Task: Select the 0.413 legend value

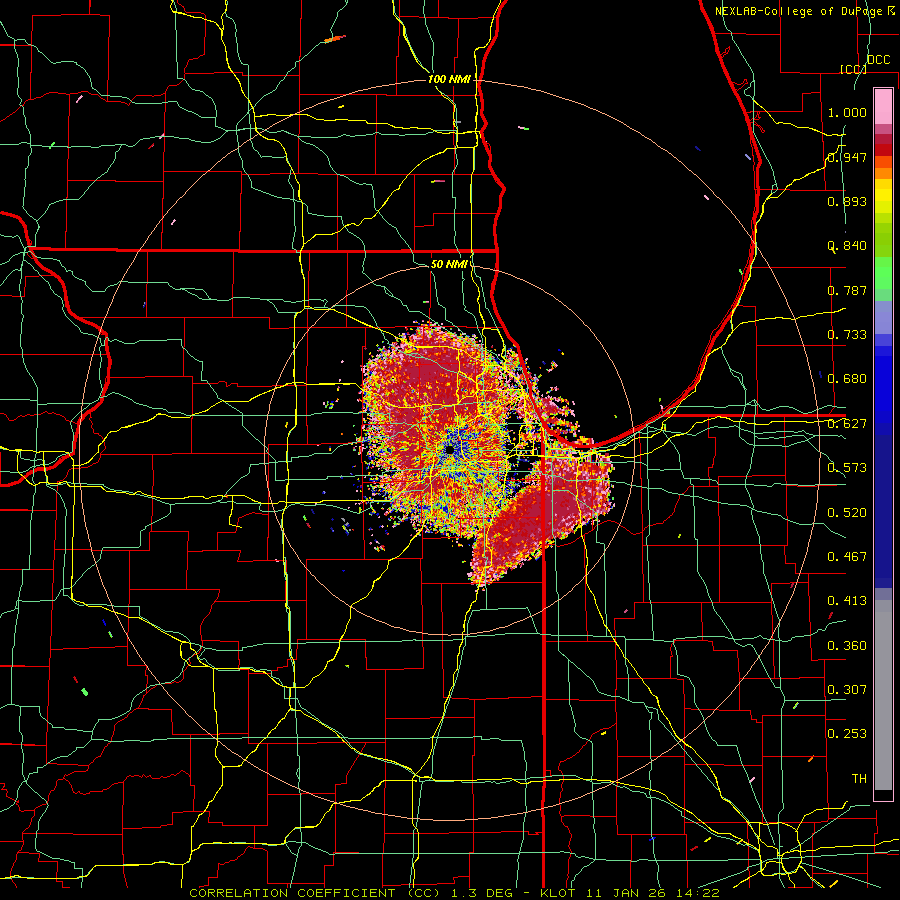Action: tap(847, 601)
